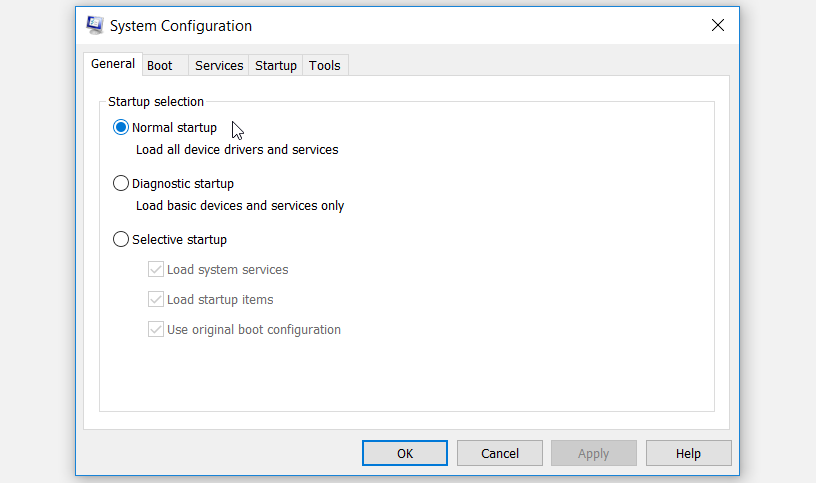
Task: Click the Apply button
Action: tap(593, 453)
